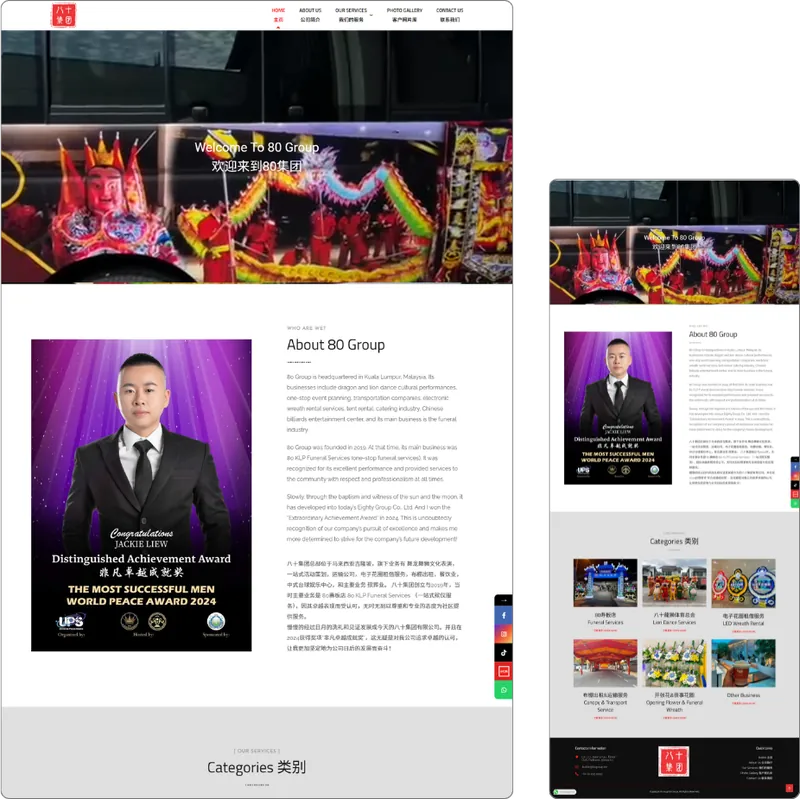Open Instagram icon in left mockup's social sidebar
The image size is (800, 799).
[504, 634]
